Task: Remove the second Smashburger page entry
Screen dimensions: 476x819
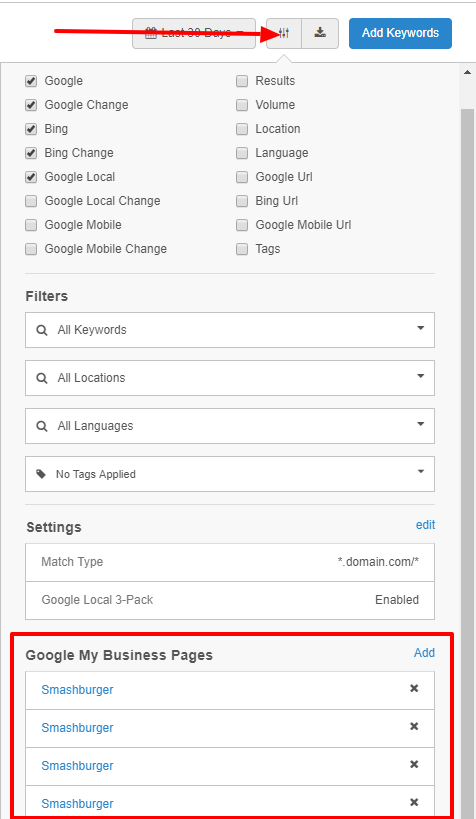Action: pos(414,727)
